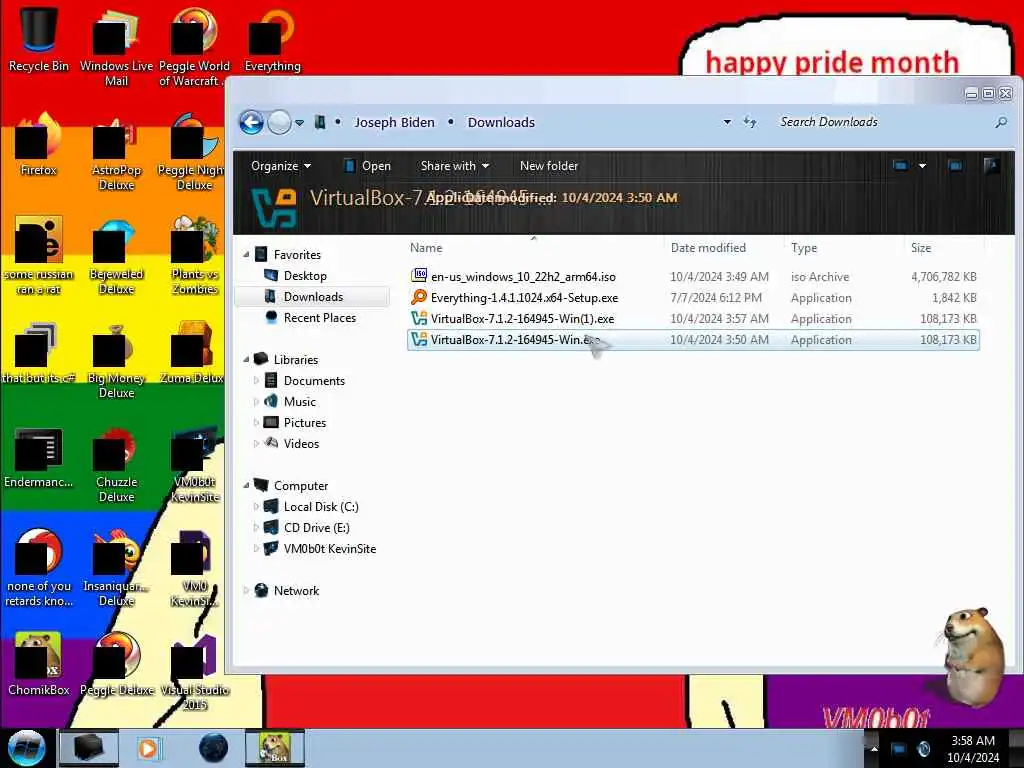Open the Bejeweled Deluxe desktop icon

(116, 256)
